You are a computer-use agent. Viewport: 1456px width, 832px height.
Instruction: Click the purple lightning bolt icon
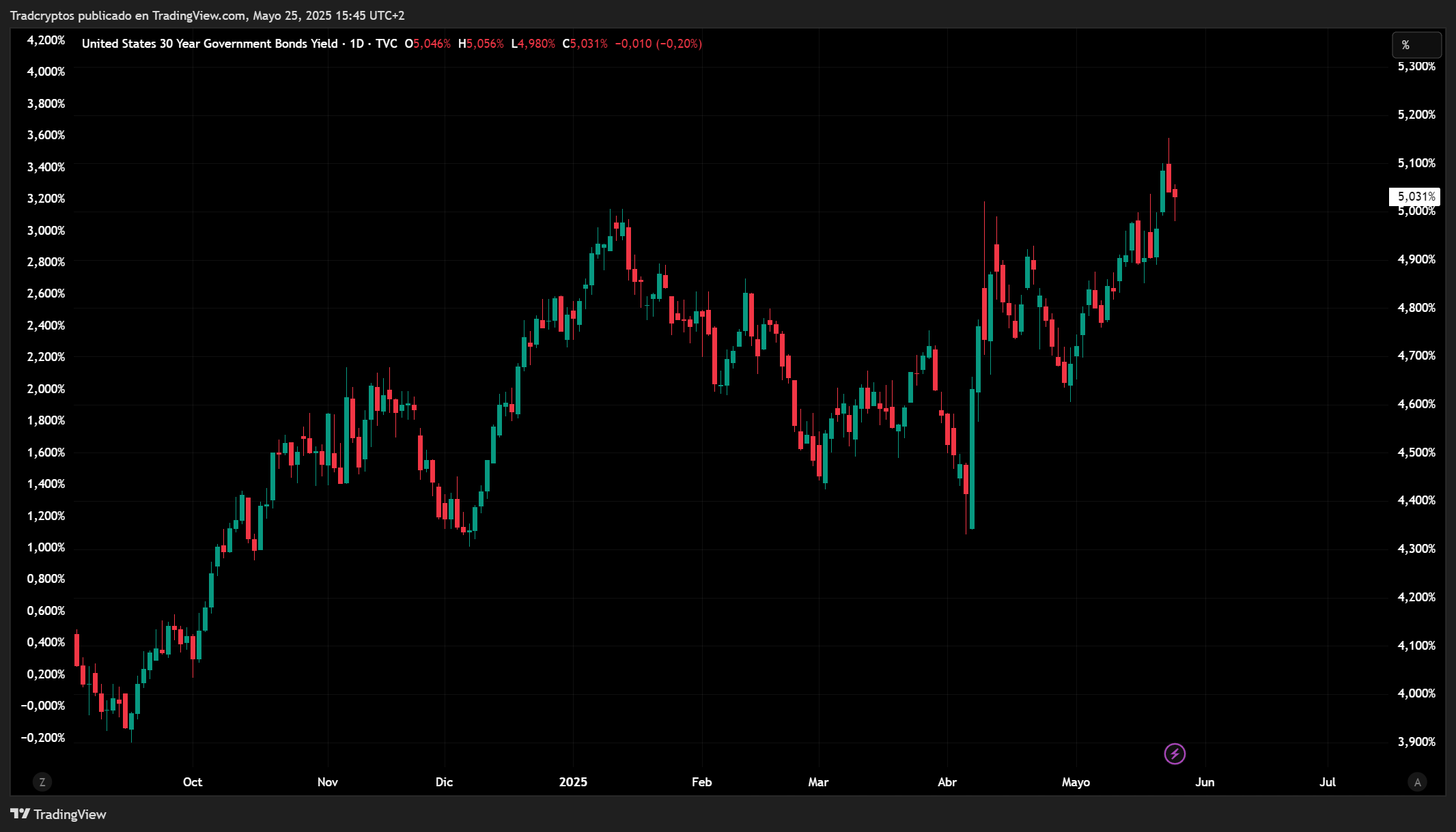click(x=1175, y=754)
